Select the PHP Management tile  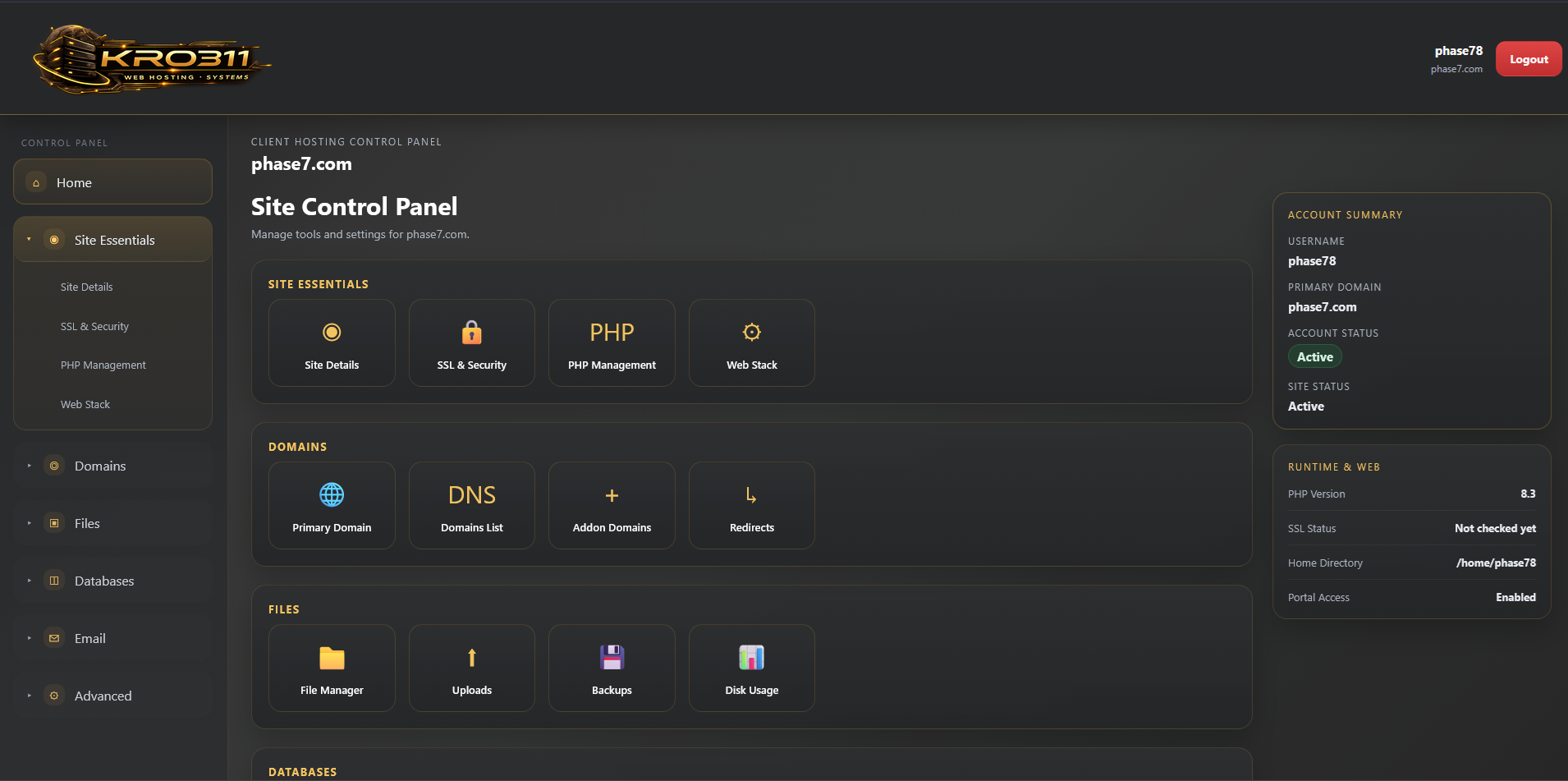[611, 342]
